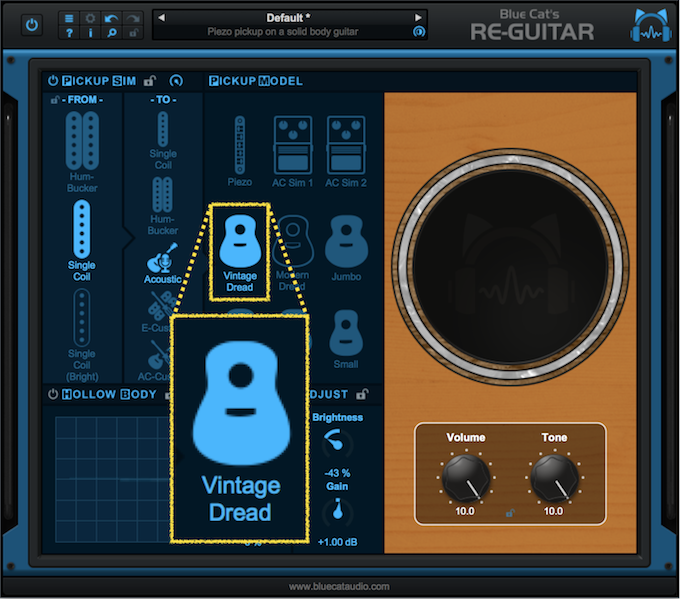Adjust the Gain knob

point(337,512)
